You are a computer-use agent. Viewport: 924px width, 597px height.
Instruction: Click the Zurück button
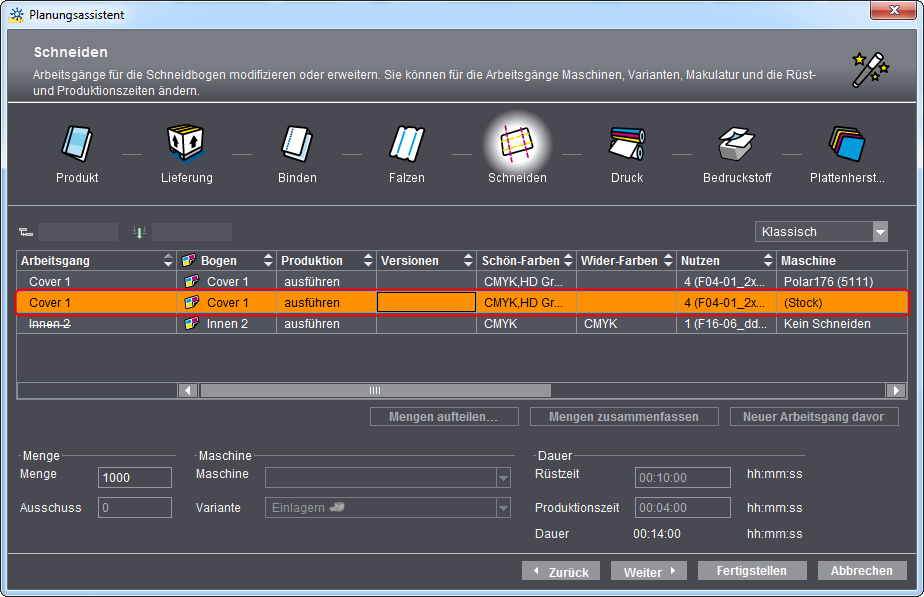pos(561,571)
